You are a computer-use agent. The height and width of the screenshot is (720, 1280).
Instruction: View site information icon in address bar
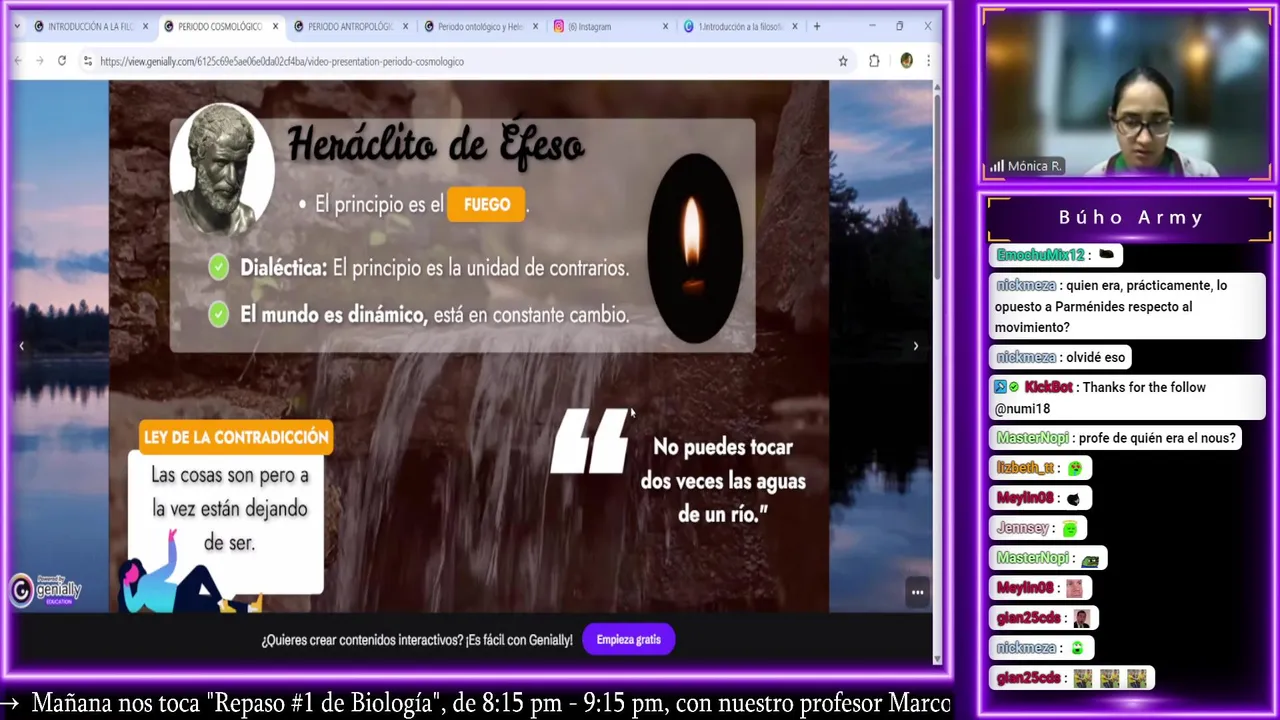pyautogui.click(x=88, y=61)
